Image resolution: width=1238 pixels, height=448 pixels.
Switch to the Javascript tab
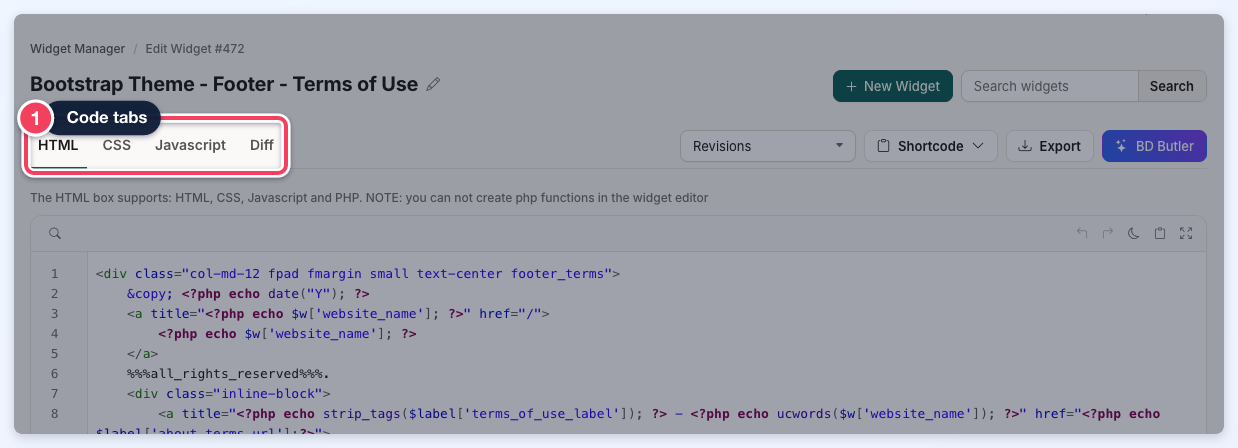coord(190,145)
